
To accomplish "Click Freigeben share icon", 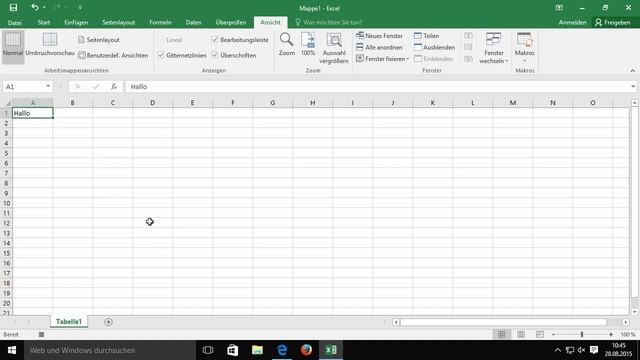I will [613, 22].
